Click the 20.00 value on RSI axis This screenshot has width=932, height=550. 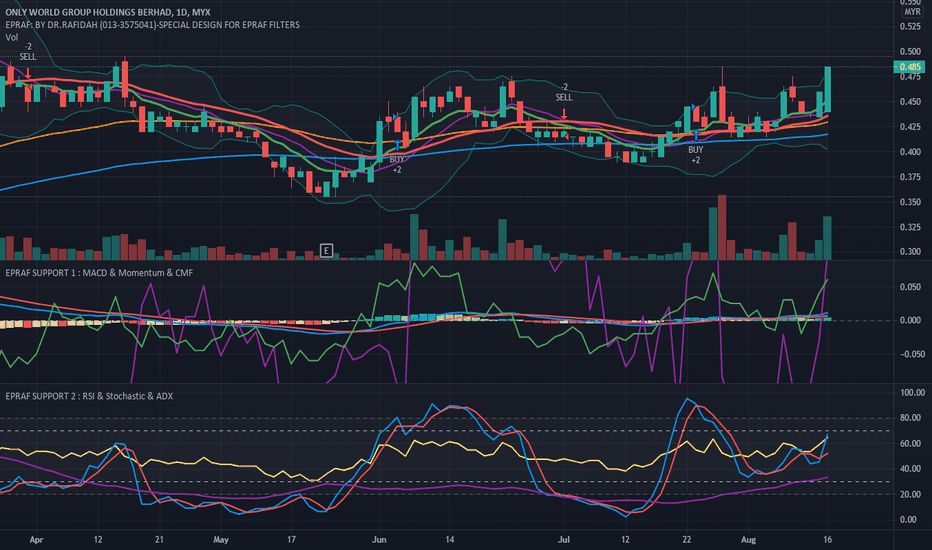coord(912,495)
